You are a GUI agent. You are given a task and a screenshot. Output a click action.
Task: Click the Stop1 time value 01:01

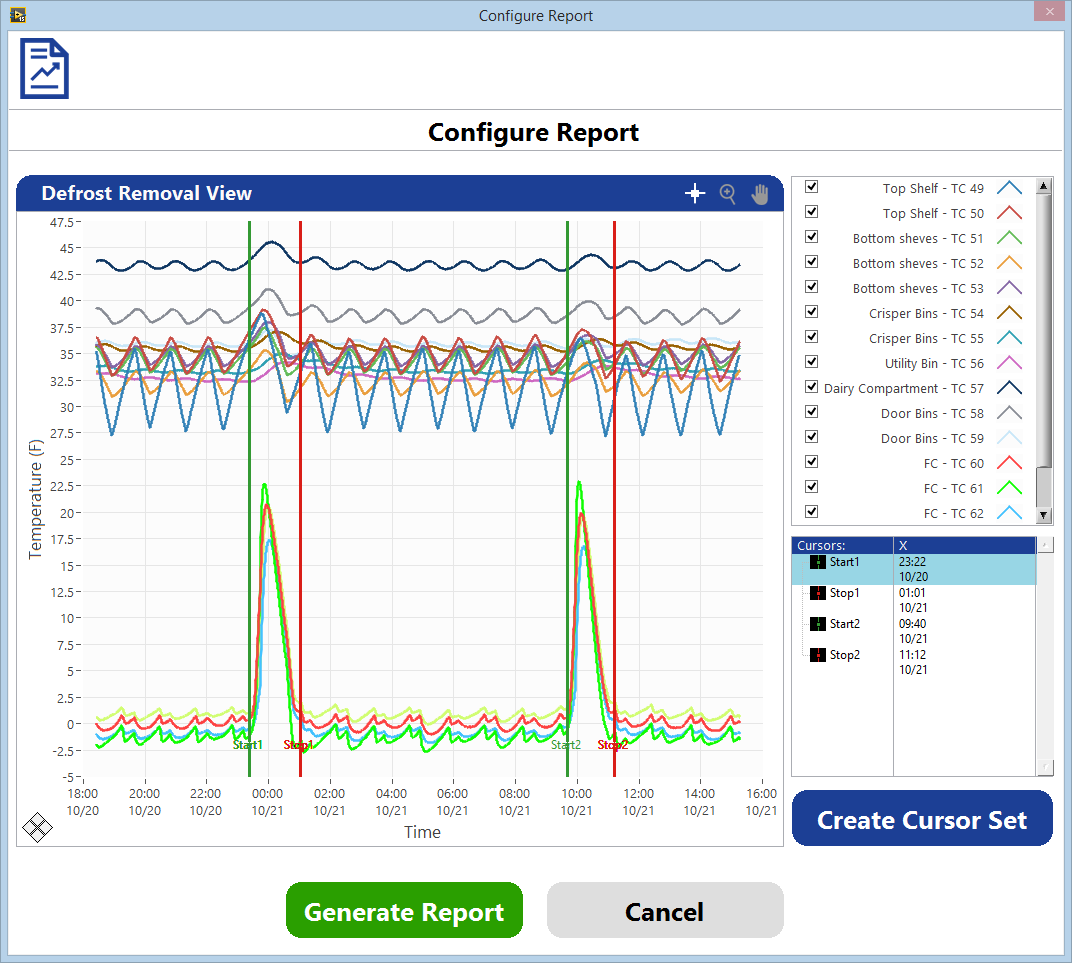(x=912, y=593)
